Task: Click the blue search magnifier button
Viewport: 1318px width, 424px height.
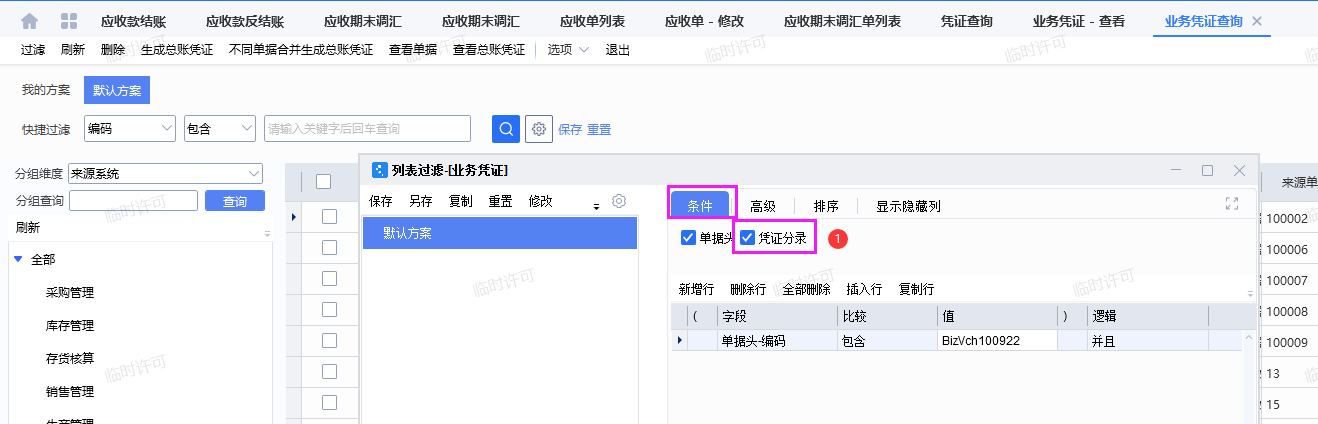Action: pos(506,129)
